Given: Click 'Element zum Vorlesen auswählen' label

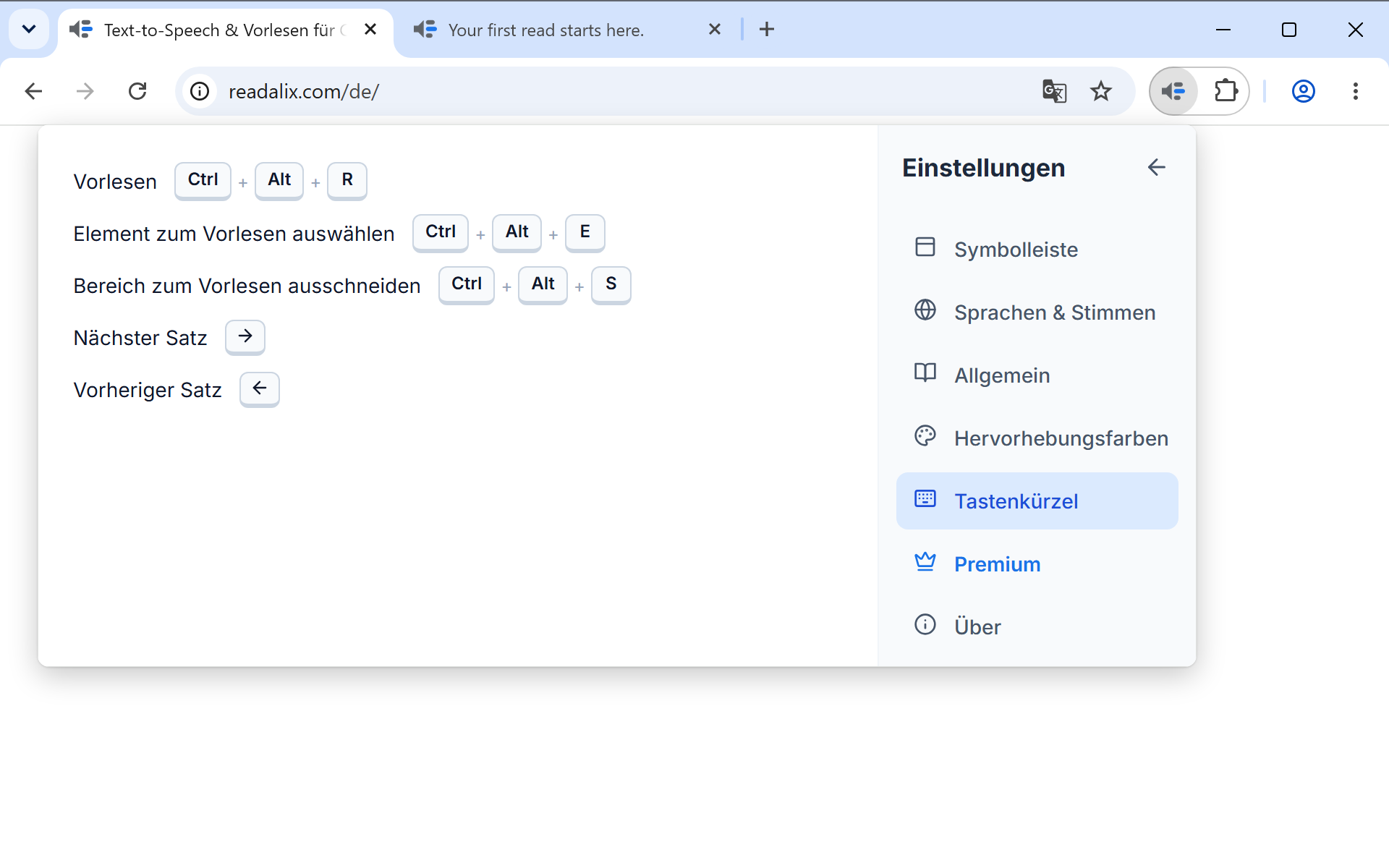Looking at the screenshot, I should coord(234,234).
